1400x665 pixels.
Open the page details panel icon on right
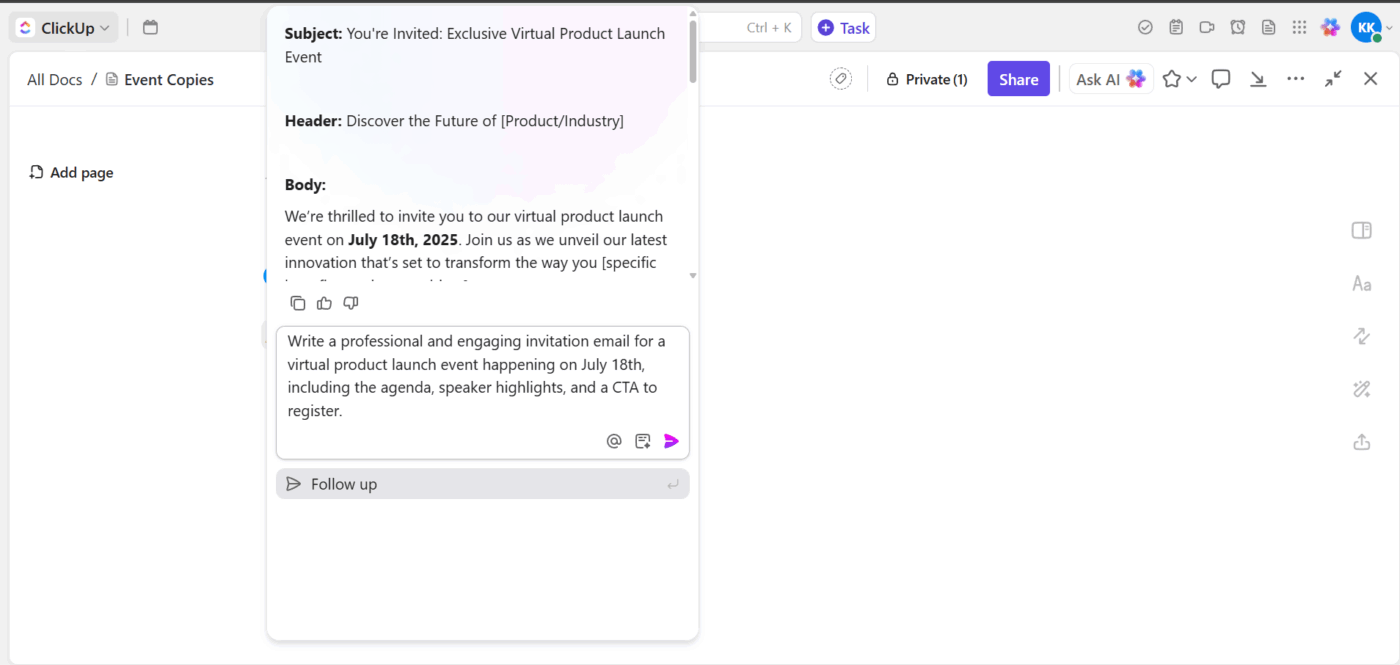[x=1361, y=230]
